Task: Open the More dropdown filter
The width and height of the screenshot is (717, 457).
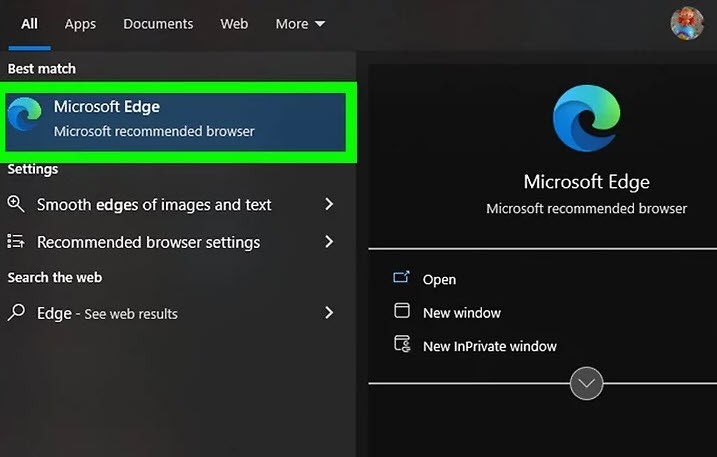Action: pos(300,24)
